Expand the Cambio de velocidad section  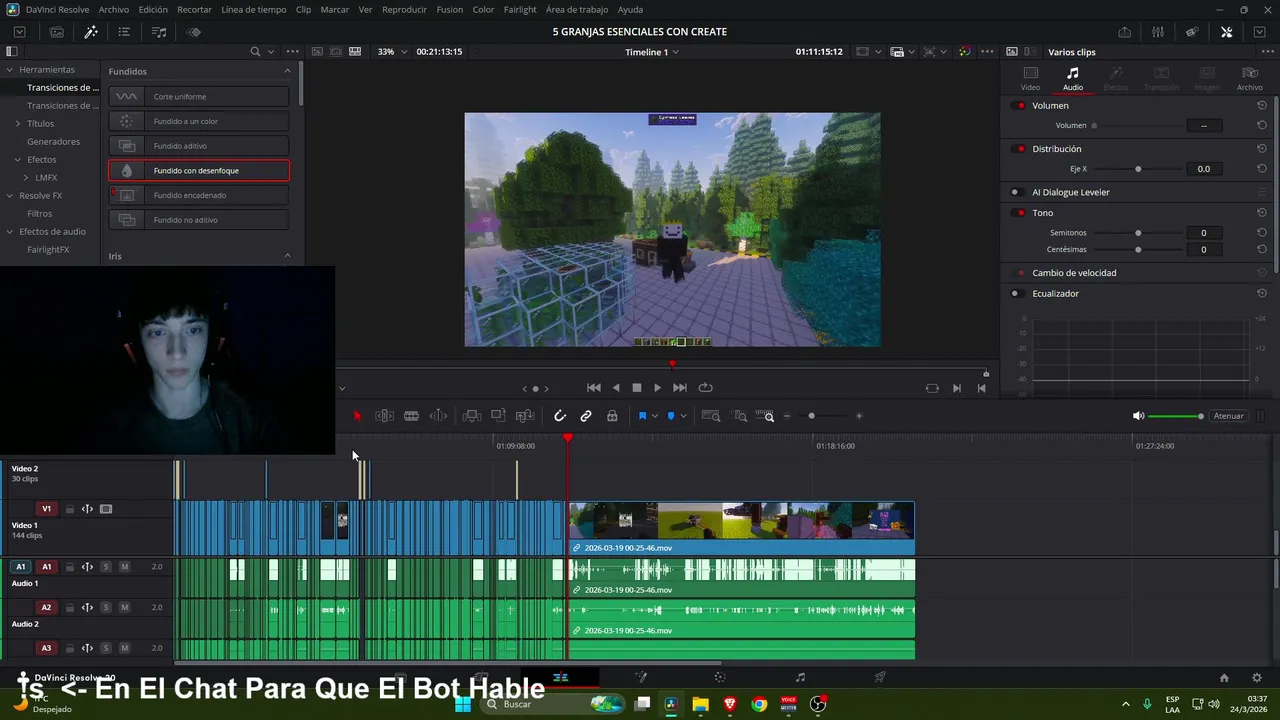pyautogui.click(x=1074, y=273)
